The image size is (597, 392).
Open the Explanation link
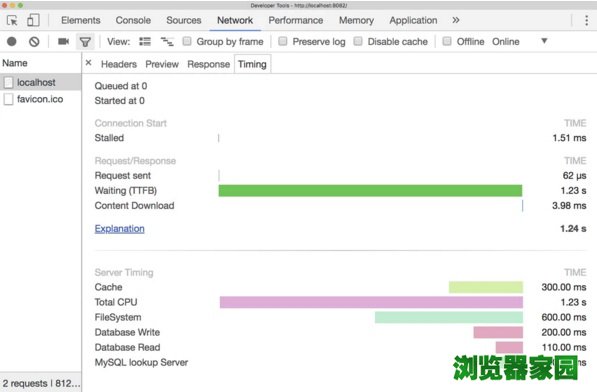tap(120, 229)
